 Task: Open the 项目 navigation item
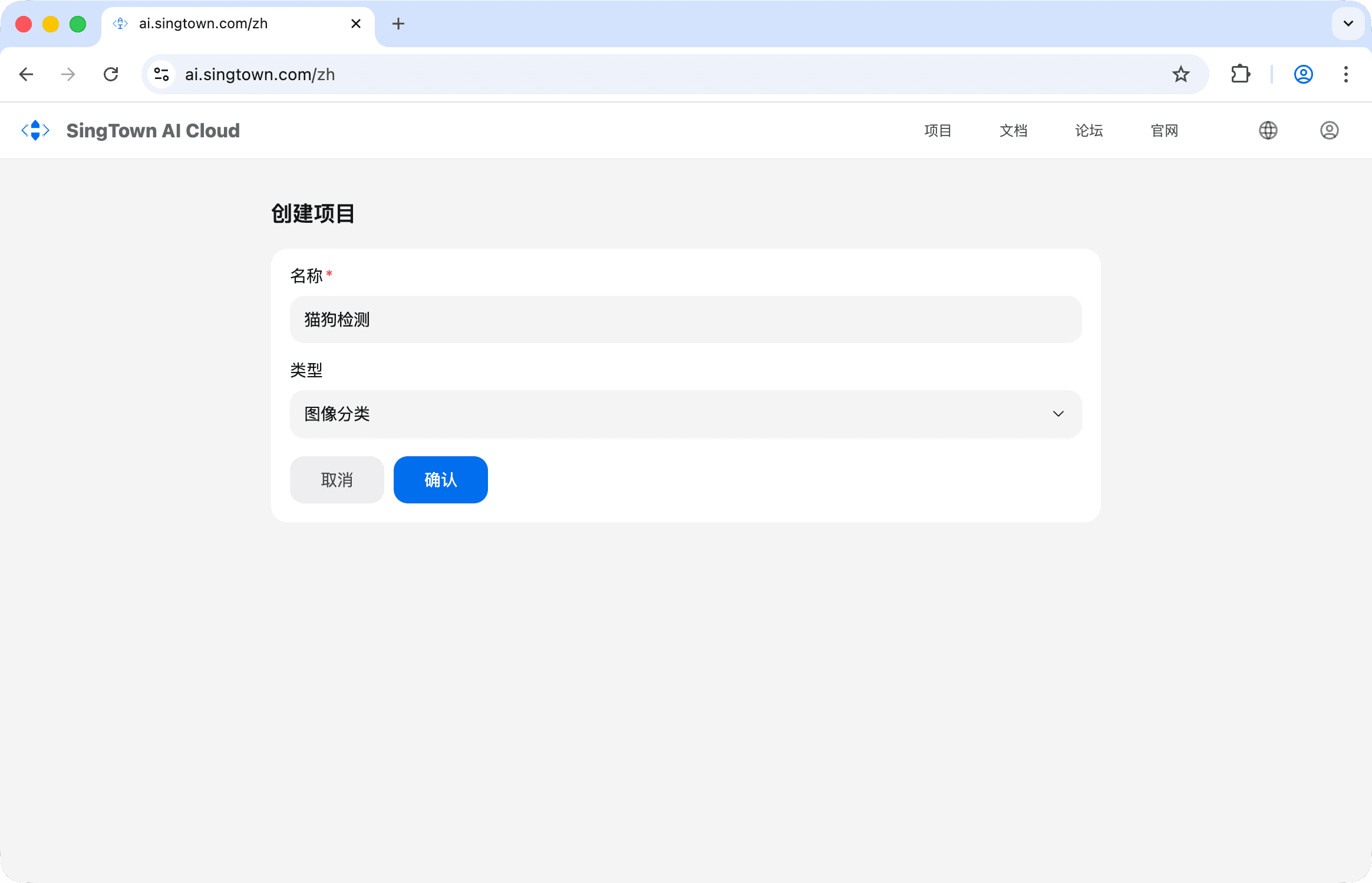pyautogui.click(x=938, y=130)
